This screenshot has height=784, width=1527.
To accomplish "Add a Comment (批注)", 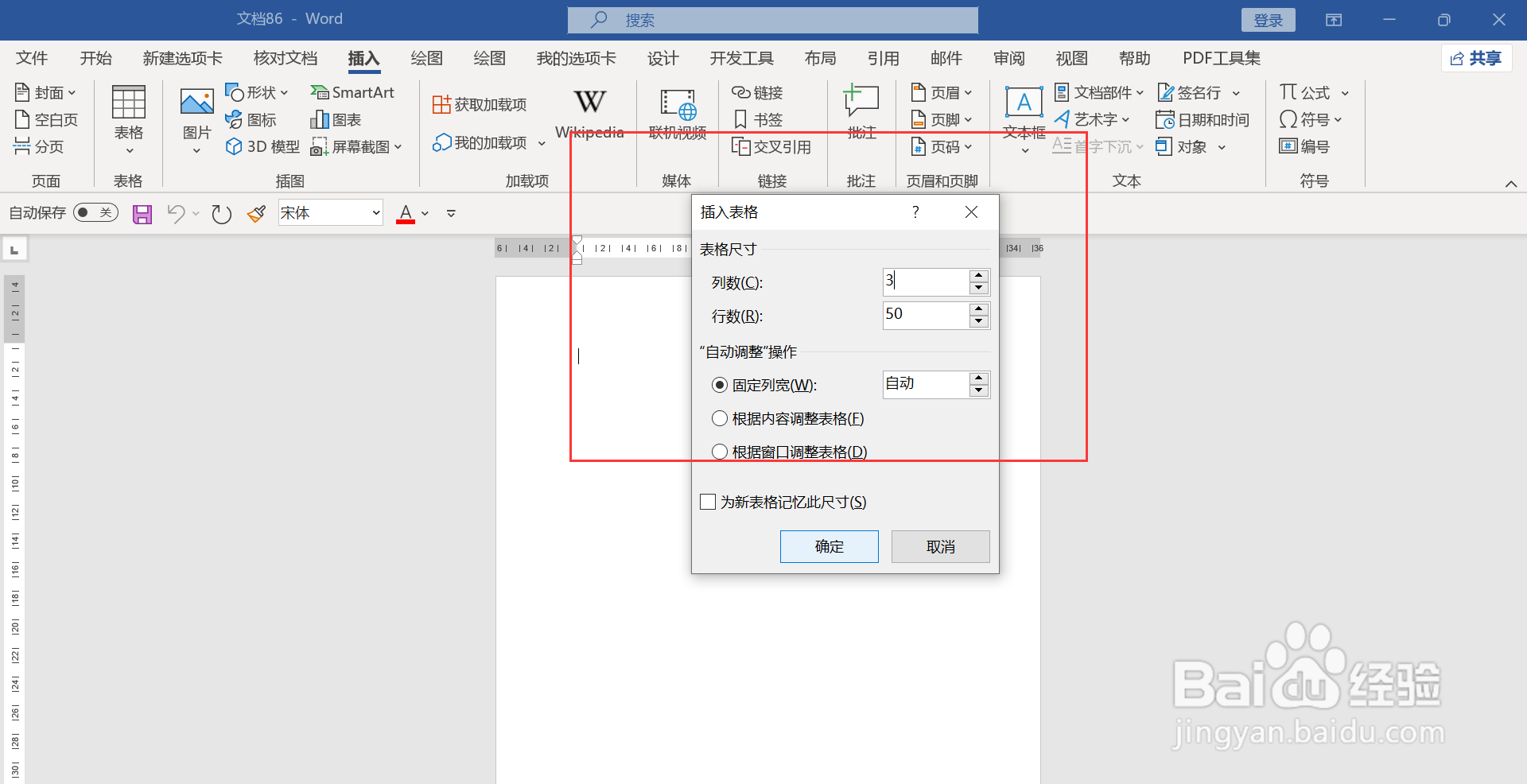I will click(x=861, y=113).
